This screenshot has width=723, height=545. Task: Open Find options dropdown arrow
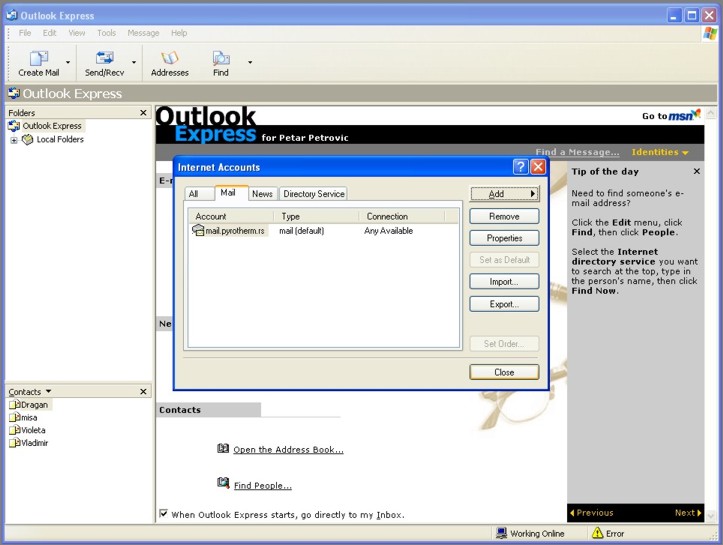250,62
